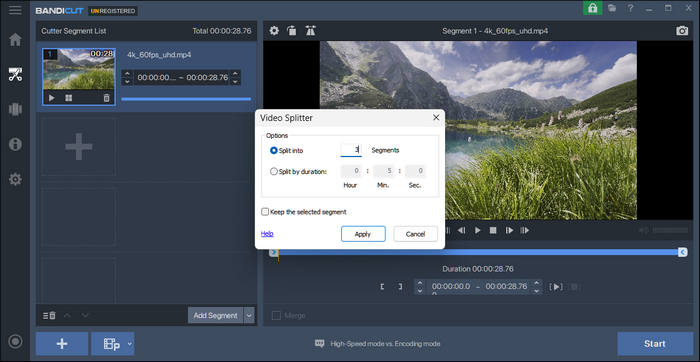Open the Join mode sidebar icon

point(15,109)
